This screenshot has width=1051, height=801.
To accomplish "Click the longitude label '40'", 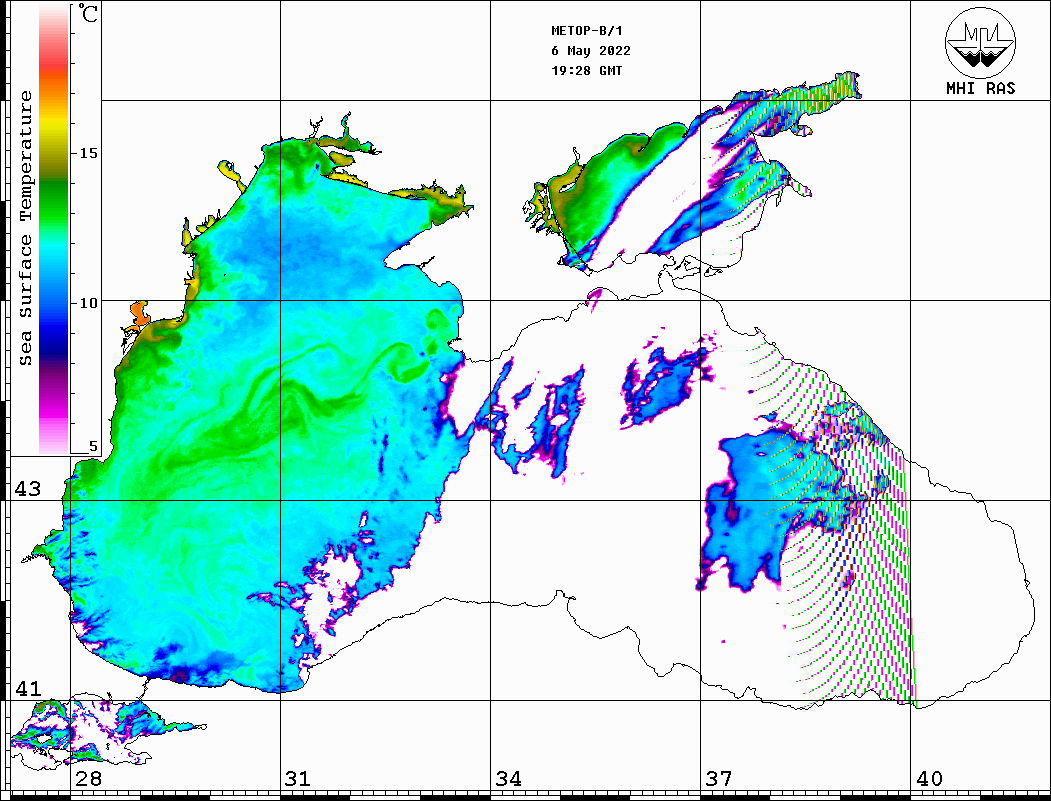I will [929, 778].
